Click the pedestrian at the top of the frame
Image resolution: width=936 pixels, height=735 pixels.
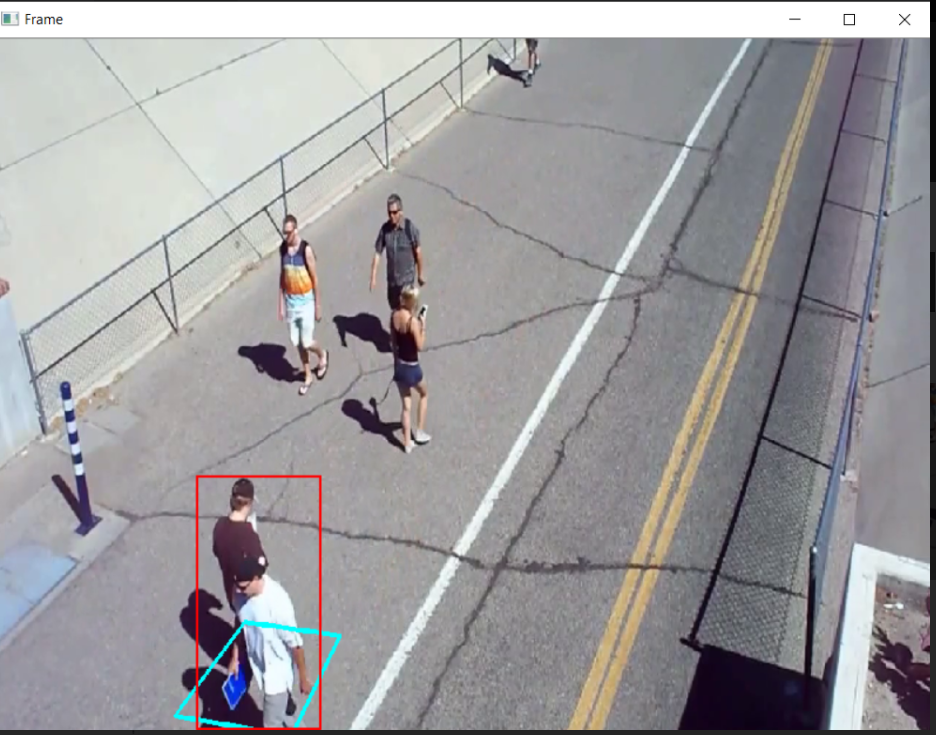coord(530,58)
